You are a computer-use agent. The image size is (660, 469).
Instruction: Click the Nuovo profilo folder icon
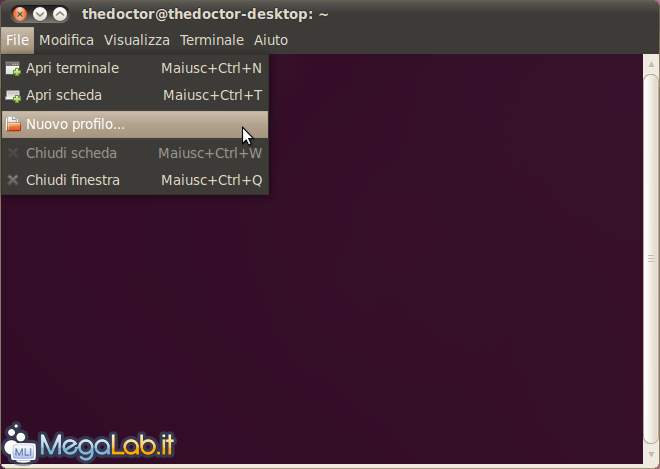[x=13, y=124]
